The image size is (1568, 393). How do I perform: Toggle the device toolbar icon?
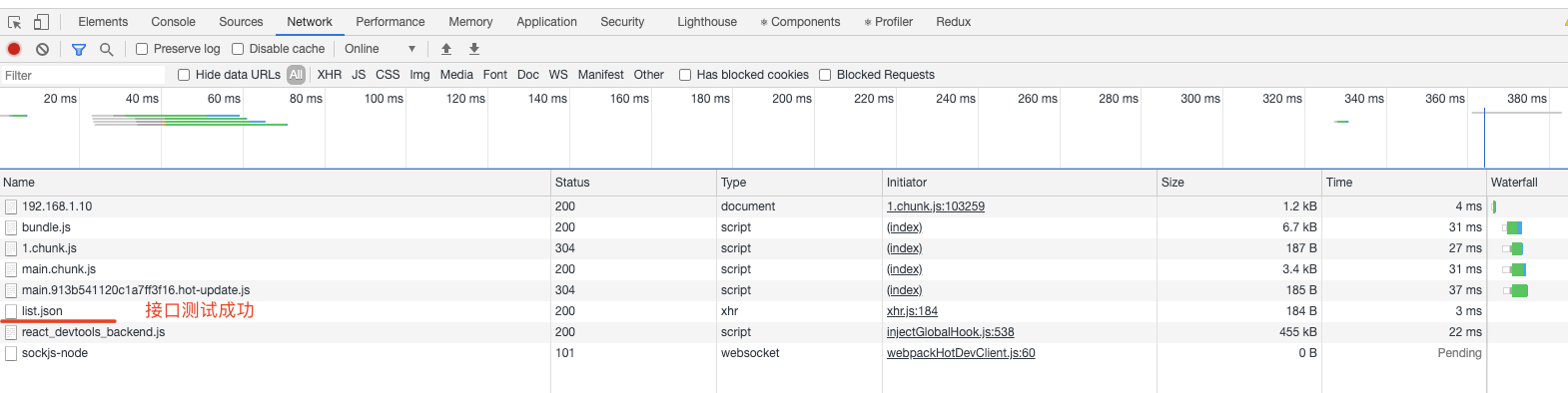click(x=41, y=22)
